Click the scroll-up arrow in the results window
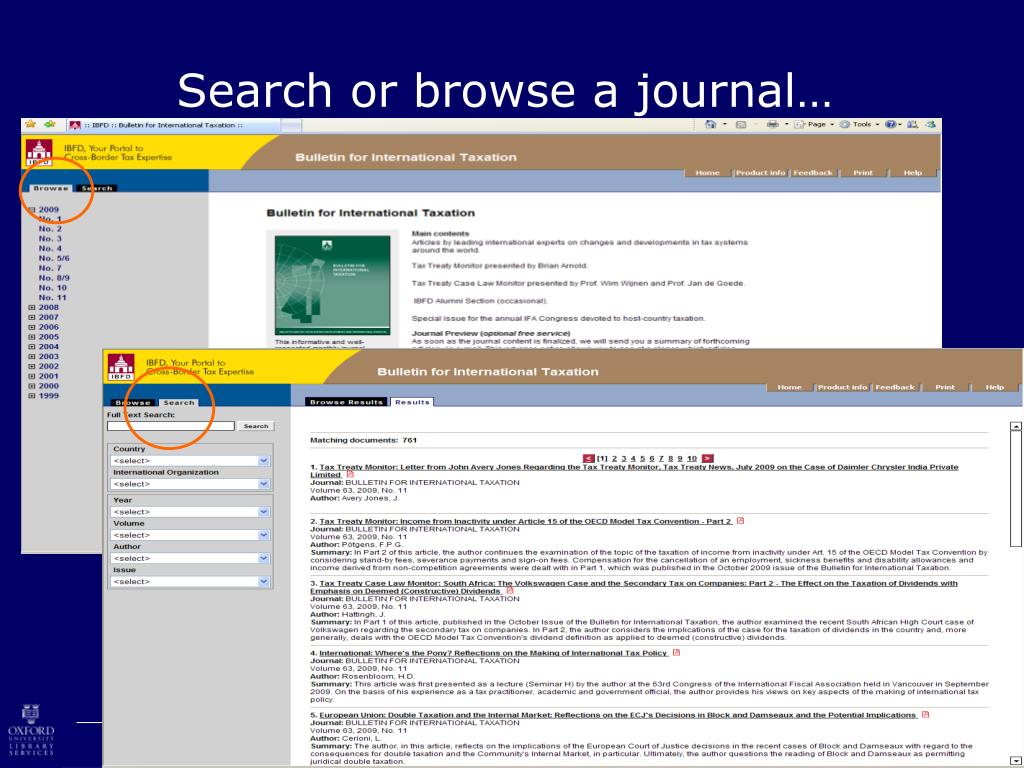This screenshot has height=768, width=1024. click(1016, 426)
